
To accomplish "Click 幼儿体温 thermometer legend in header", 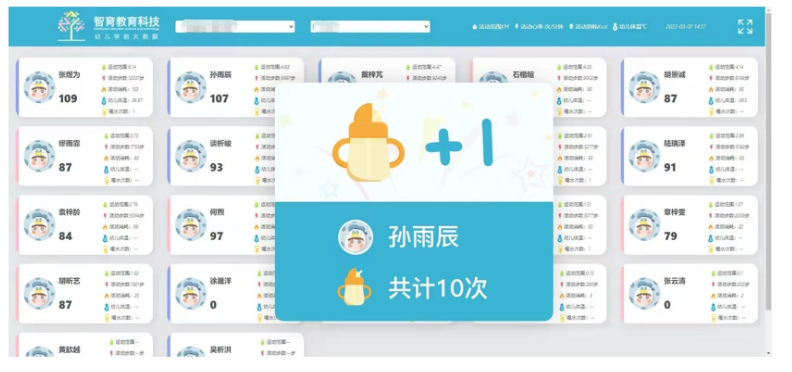I will (629, 27).
